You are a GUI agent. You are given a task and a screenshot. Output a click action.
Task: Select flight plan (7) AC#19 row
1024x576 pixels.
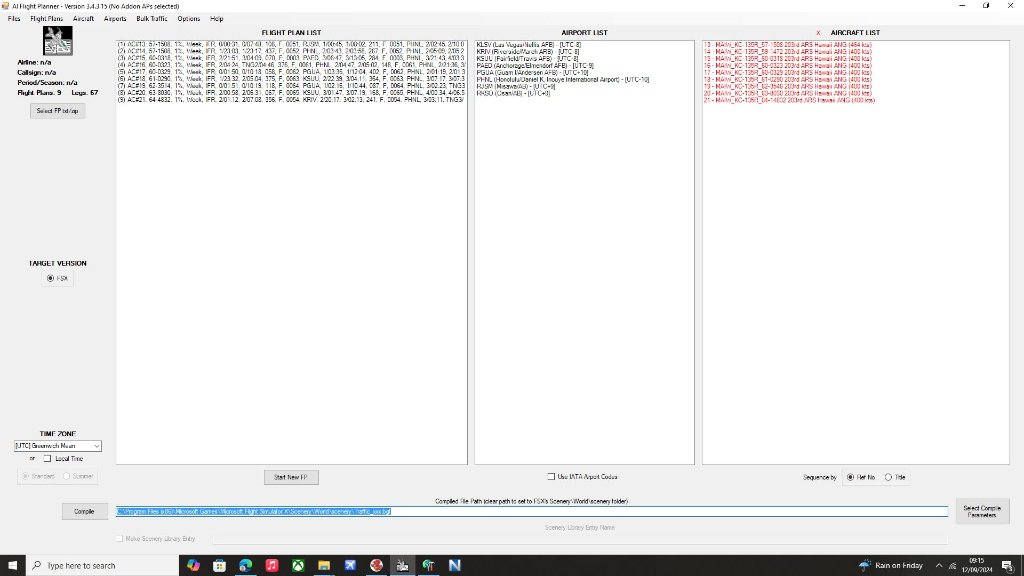tap(291, 86)
